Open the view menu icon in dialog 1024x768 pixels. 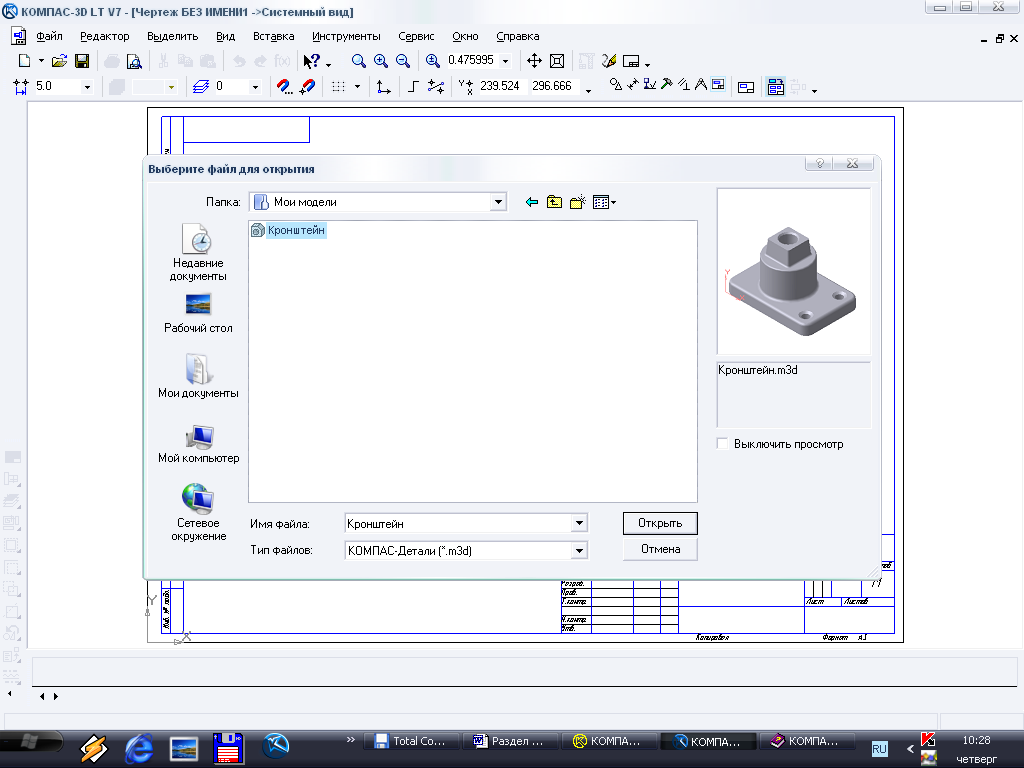604,202
